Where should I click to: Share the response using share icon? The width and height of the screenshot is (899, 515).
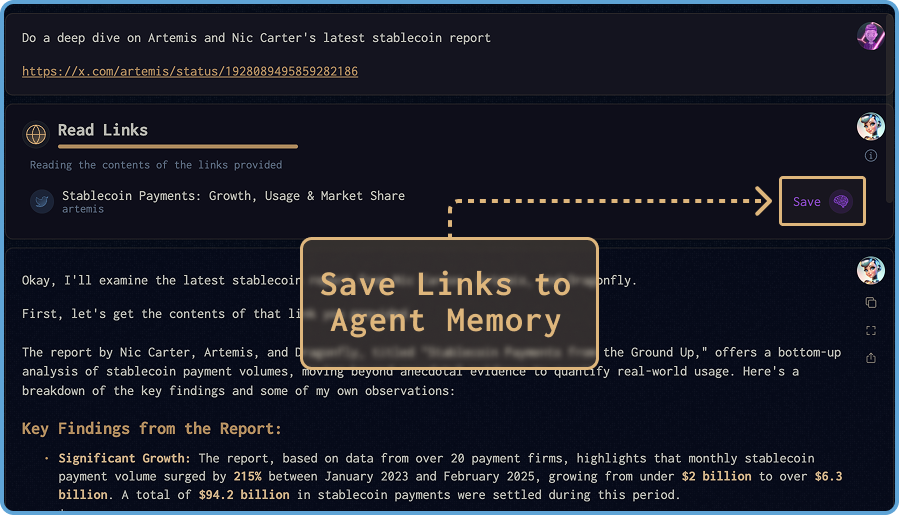[x=870, y=358]
